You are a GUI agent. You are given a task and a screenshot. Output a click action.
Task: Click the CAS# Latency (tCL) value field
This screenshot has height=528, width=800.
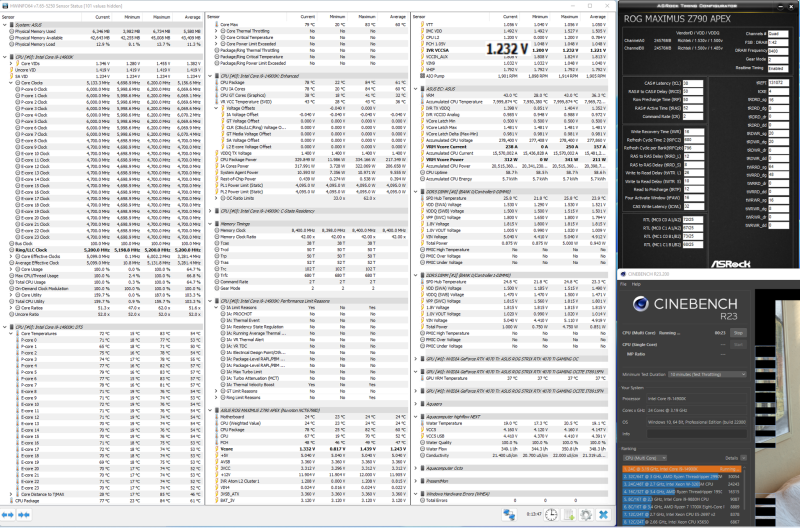click(x=692, y=83)
